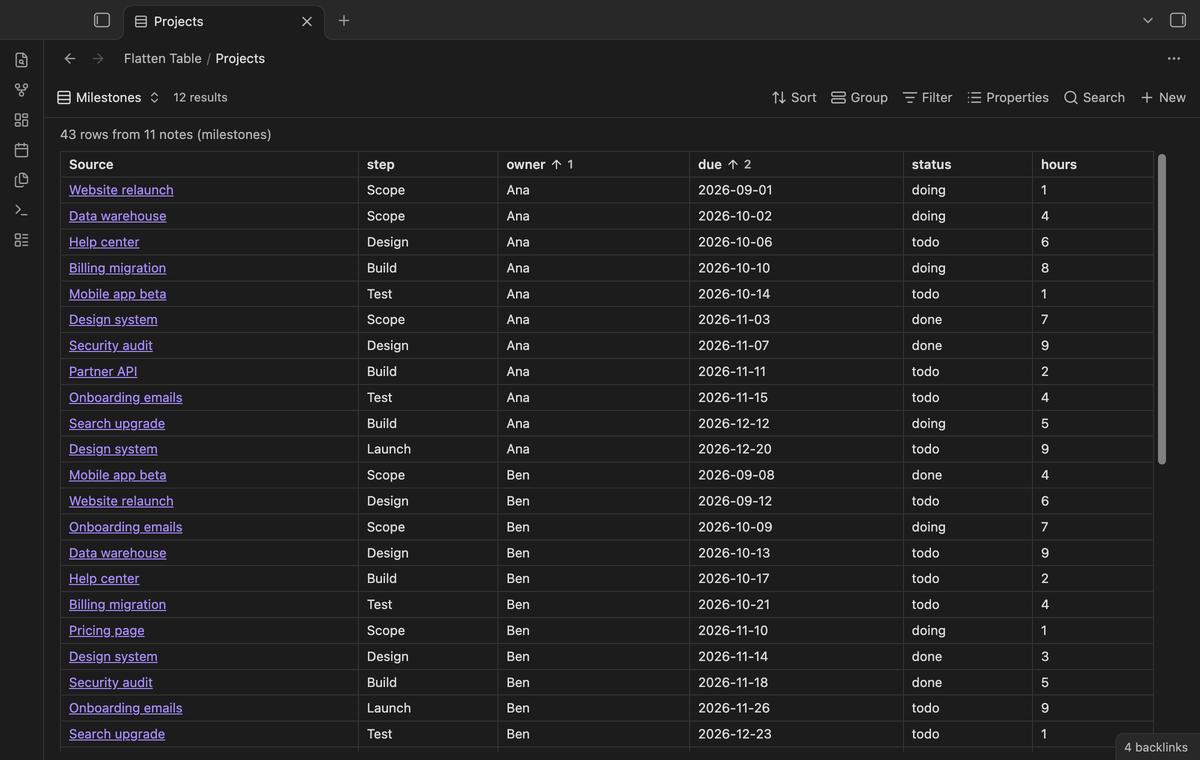Select the date cell 2026-12-20
1200x760 pixels.
(796, 449)
